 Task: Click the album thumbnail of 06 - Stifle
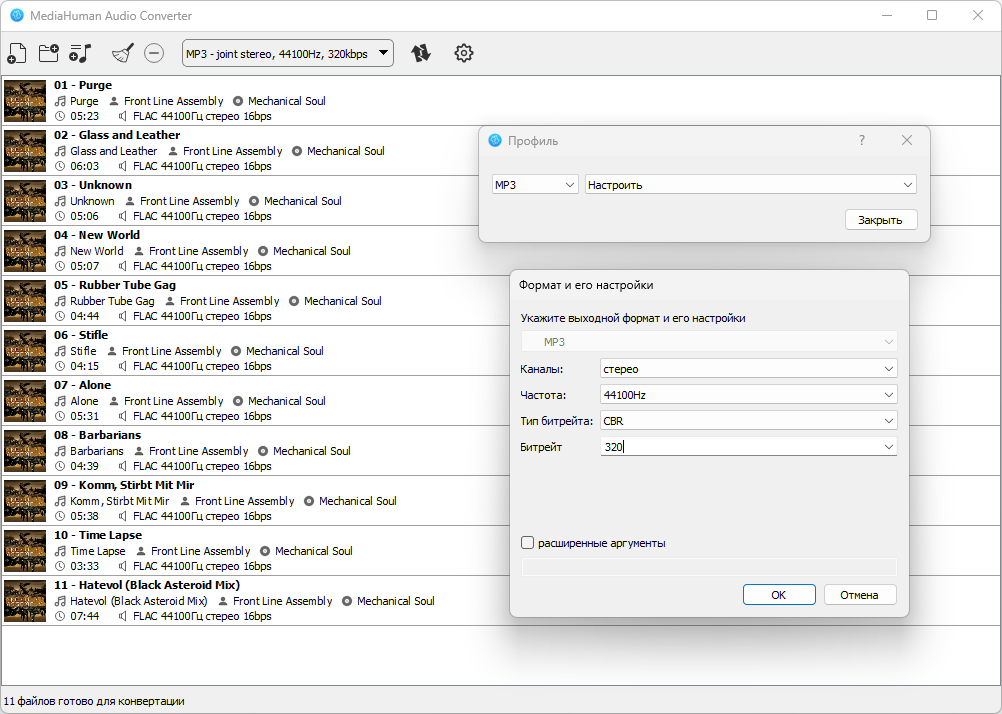(x=25, y=350)
